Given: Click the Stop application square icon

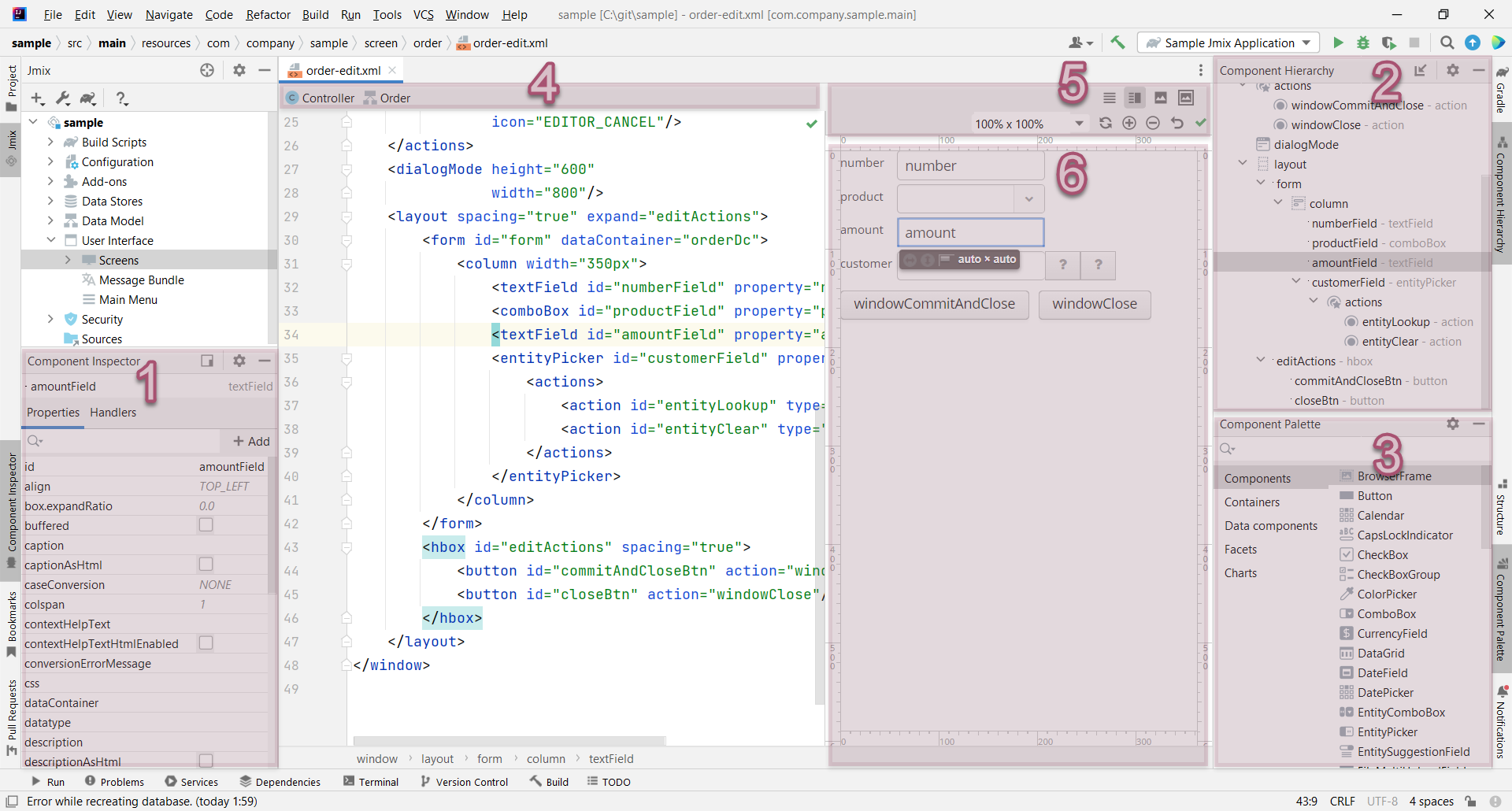Looking at the screenshot, I should pyautogui.click(x=1414, y=43).
